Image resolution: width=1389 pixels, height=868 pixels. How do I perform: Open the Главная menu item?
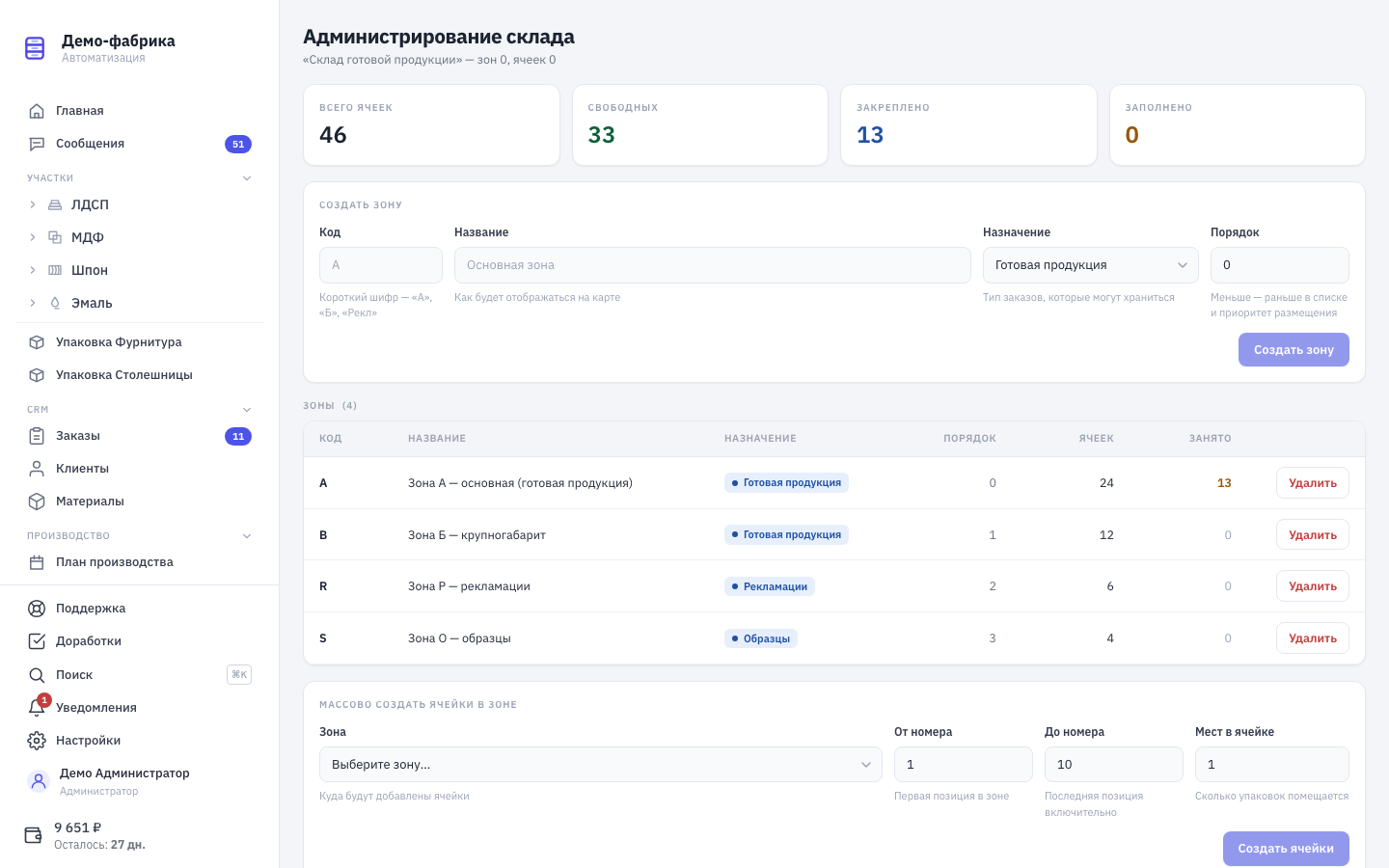pos(140,111)
